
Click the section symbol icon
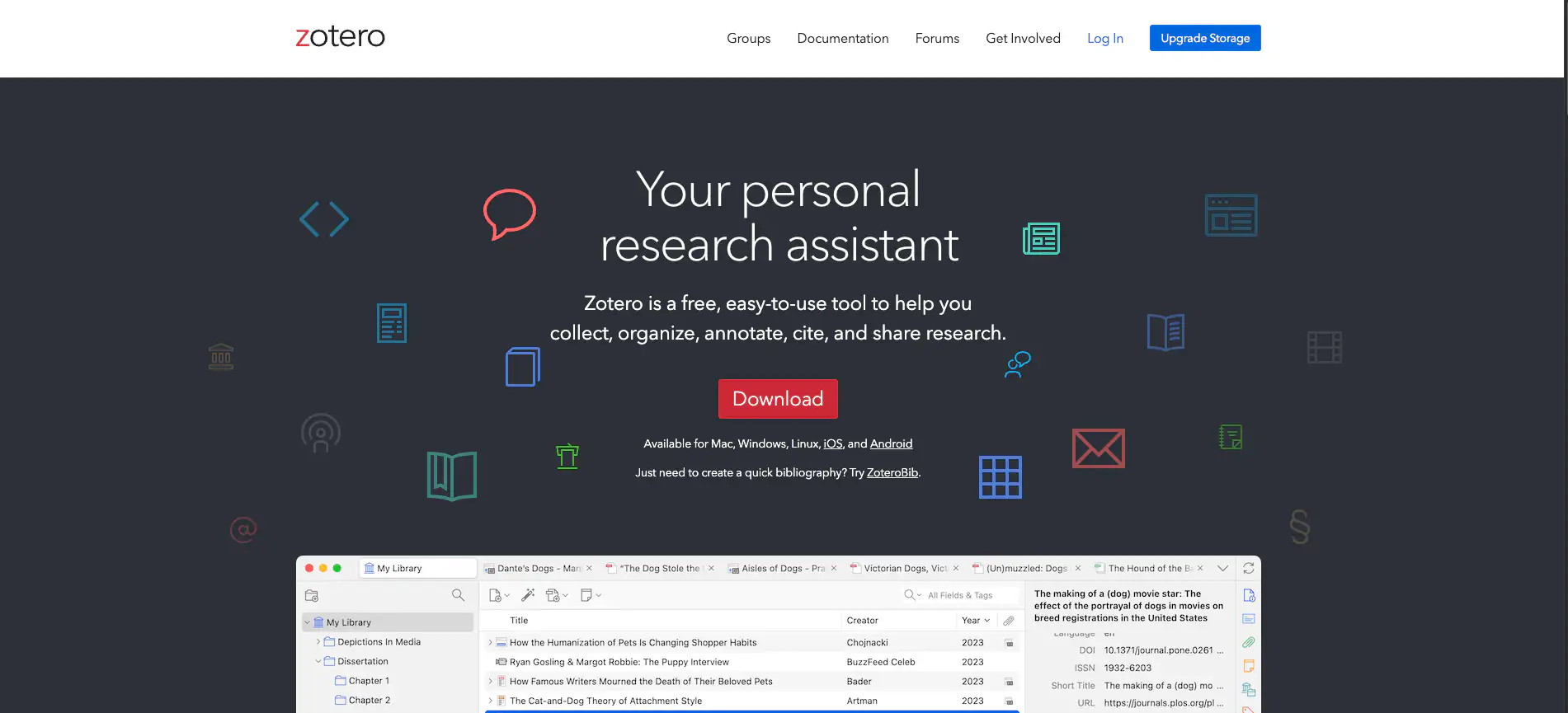[x=1299, y=527]
